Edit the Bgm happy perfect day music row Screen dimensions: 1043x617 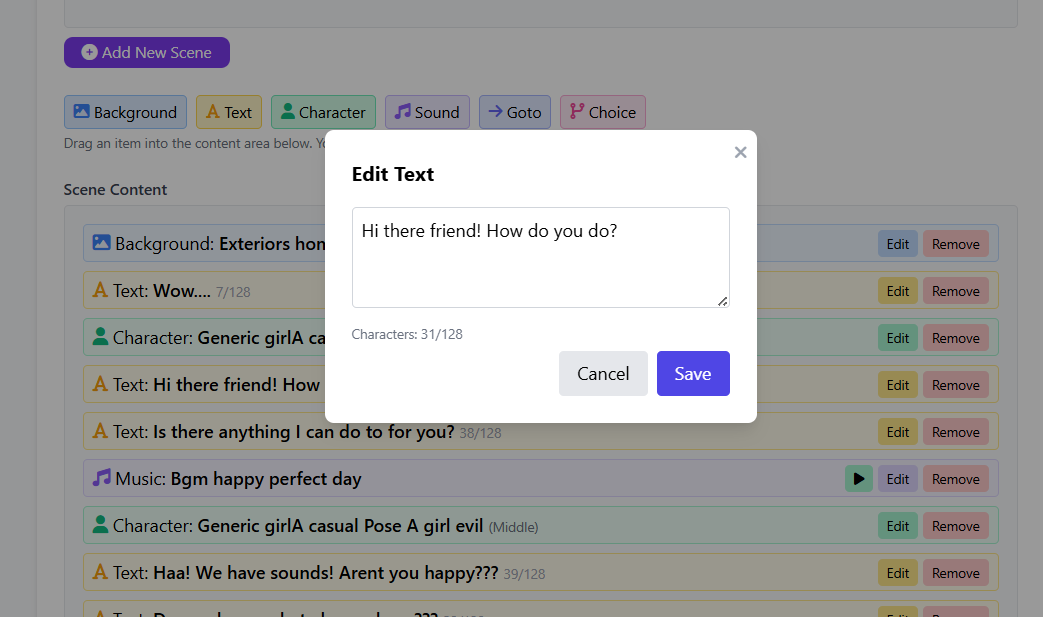[x=897, y=479]
